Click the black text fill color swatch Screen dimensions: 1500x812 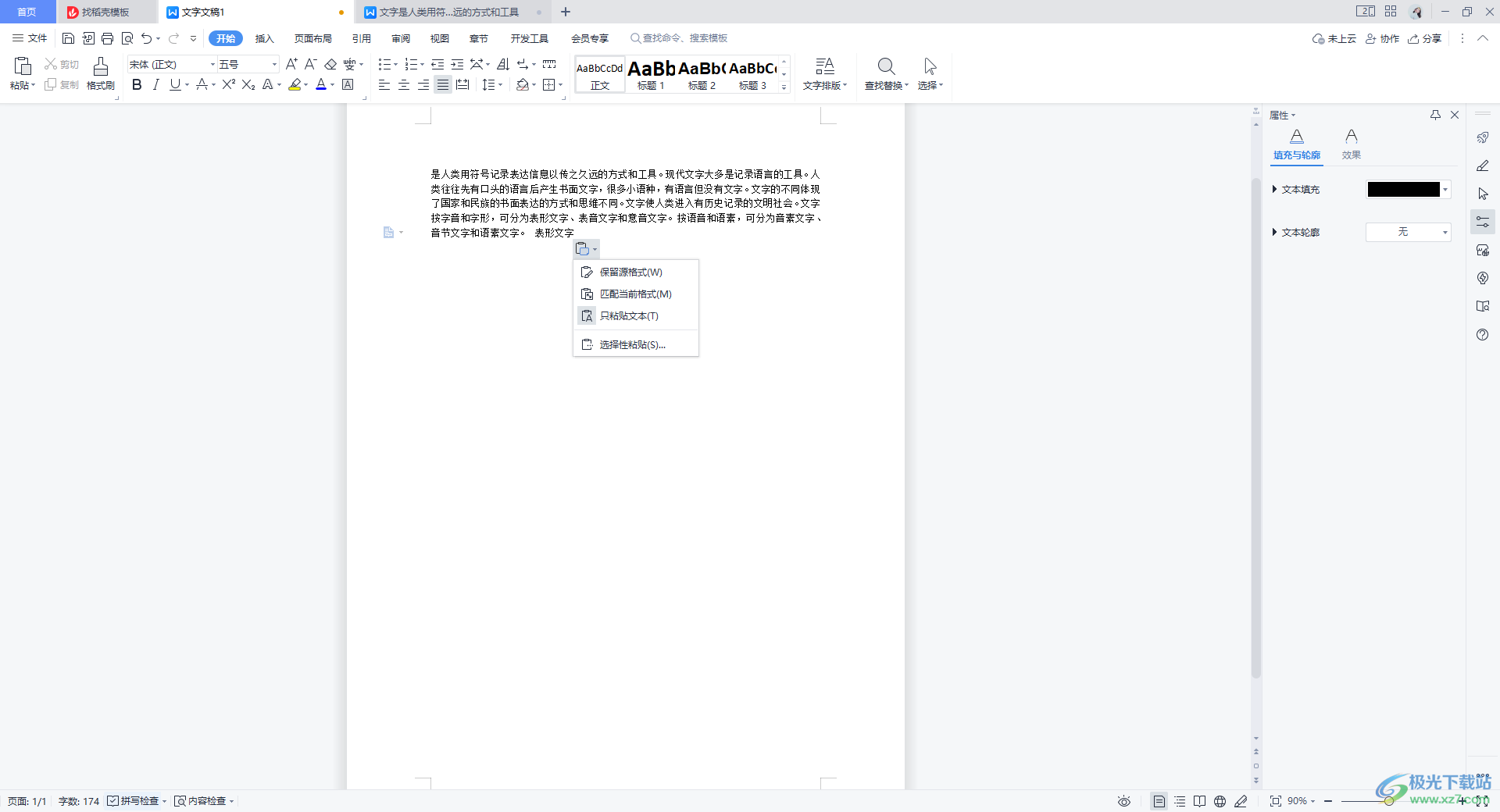(x=1403, y=189)
